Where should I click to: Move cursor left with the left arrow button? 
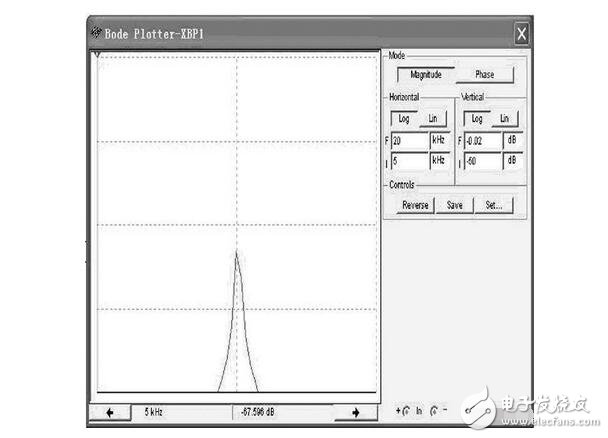(110, 412)
